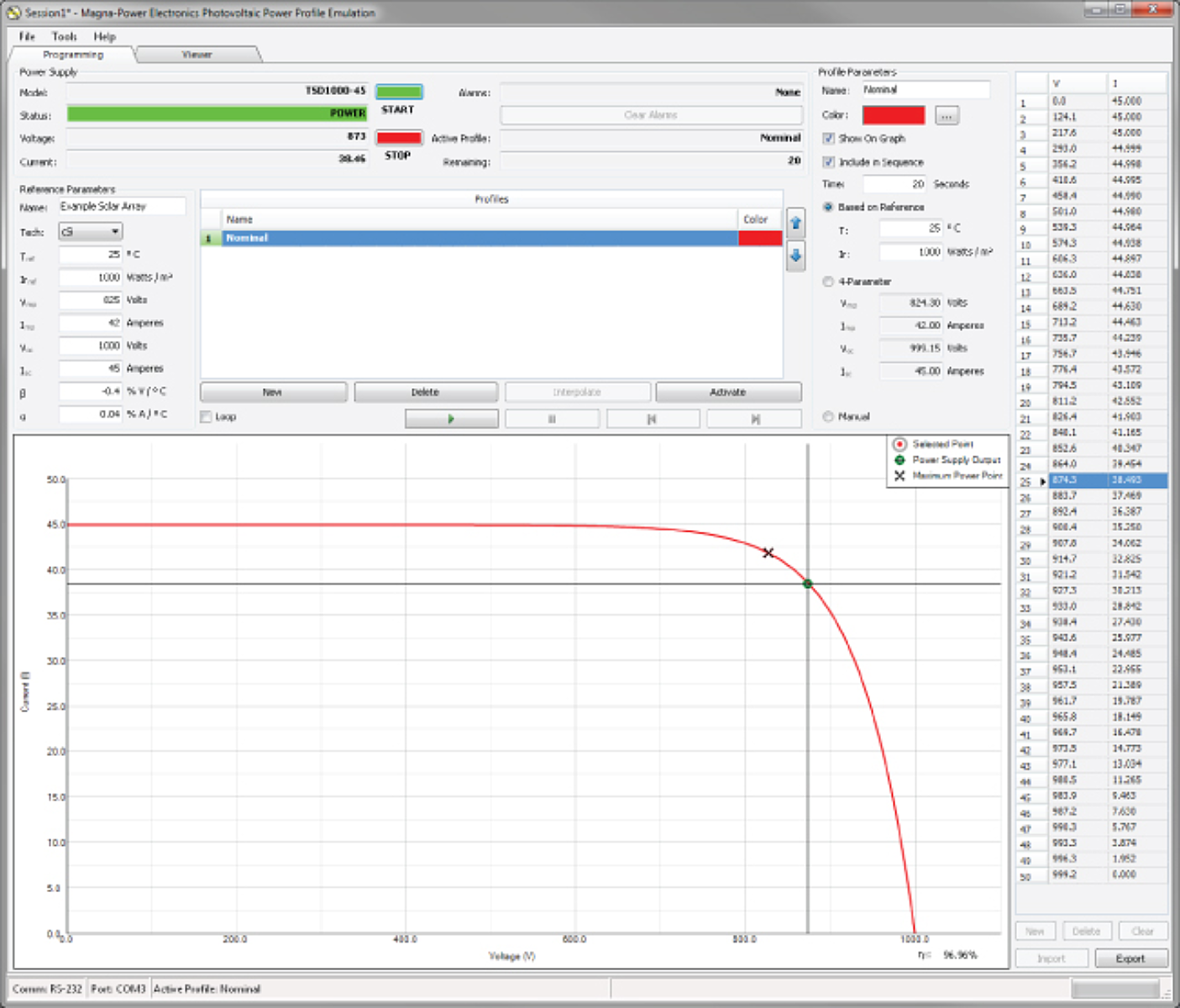Toggle Show On Graph checkbox

828,139
